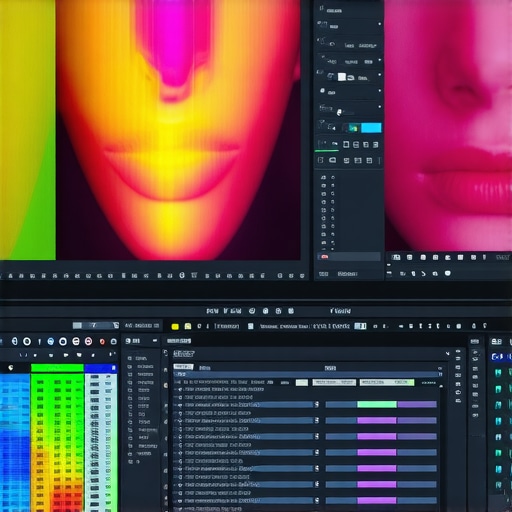Collapse the timeline panel using its top-right arrow
Viewport: 512px width, 512px height.
click(x=447, y=353)
